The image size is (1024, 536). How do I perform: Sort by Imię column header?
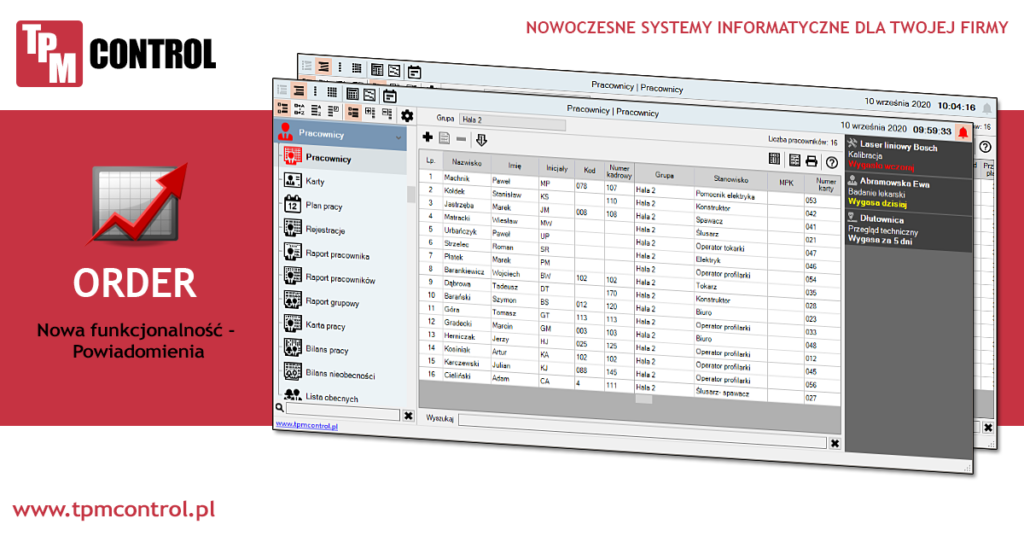pyautogui.click(x=515, y=166)
